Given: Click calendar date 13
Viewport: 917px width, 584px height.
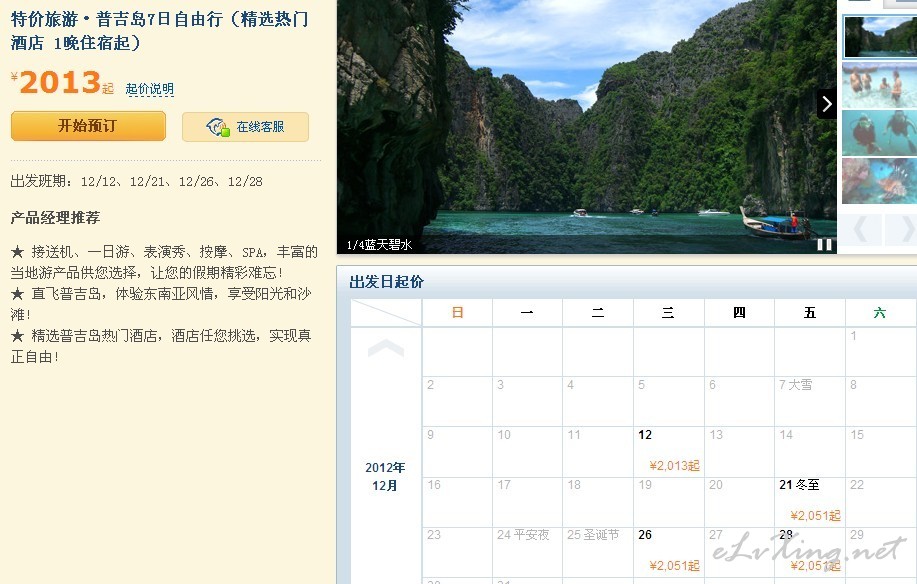Looking at the screenshot, I should pyautogui.click(x=716, y=435).
